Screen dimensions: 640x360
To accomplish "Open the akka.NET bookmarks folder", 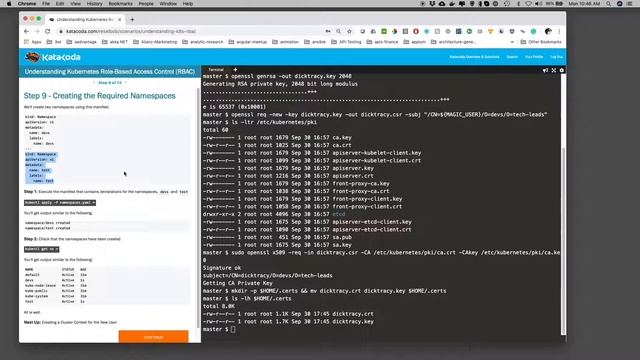I will [x=115, y=42].
